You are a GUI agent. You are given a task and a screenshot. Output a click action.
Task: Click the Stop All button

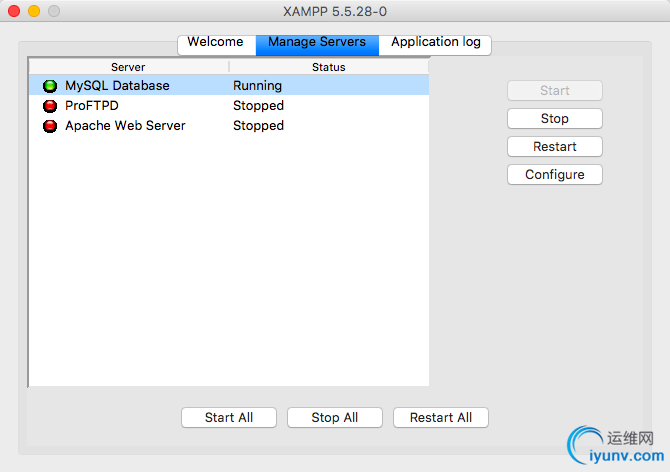click(x=335, y=417)
